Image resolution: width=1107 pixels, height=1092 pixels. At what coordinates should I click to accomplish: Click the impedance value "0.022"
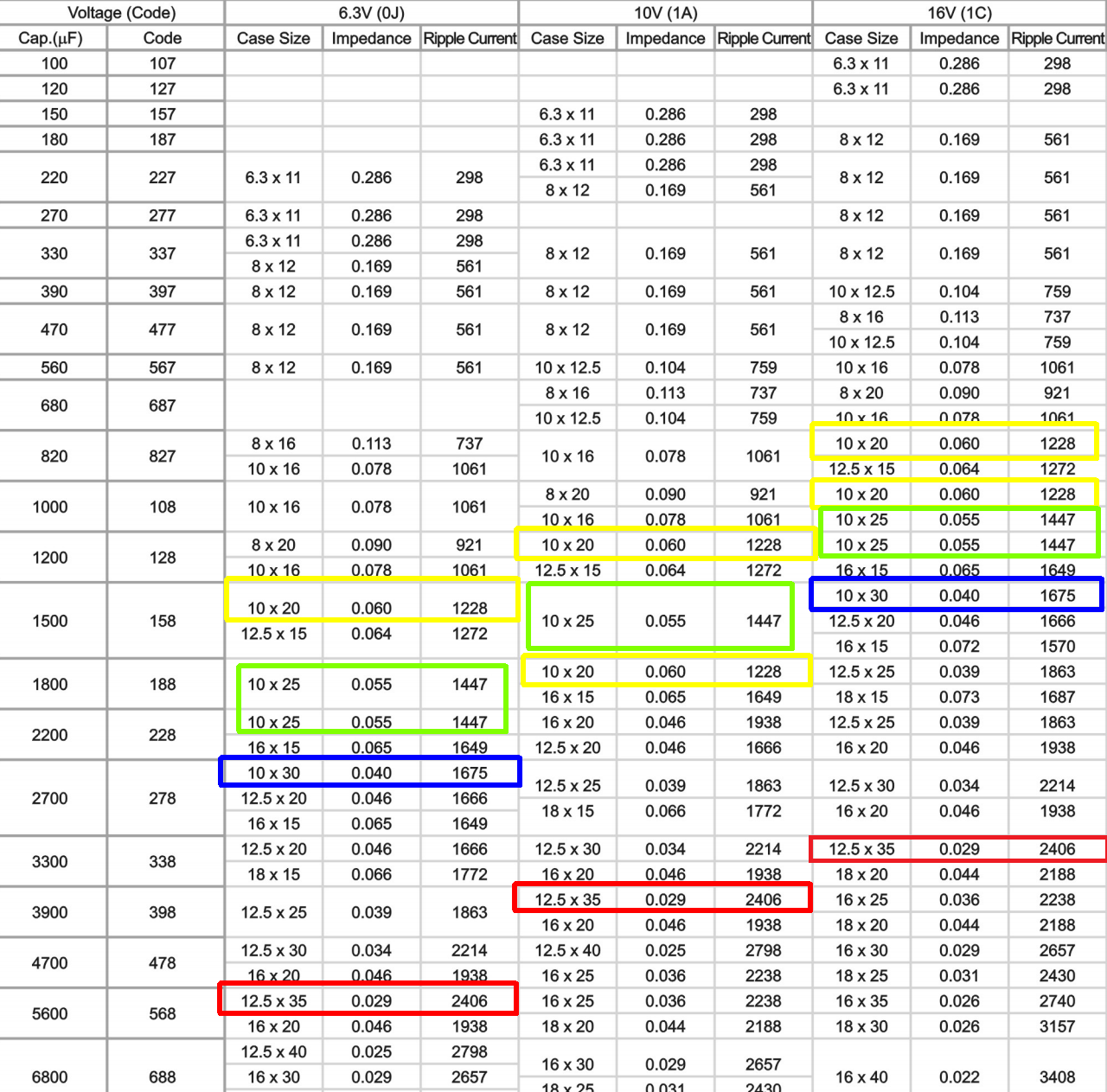click(960, 1076)
